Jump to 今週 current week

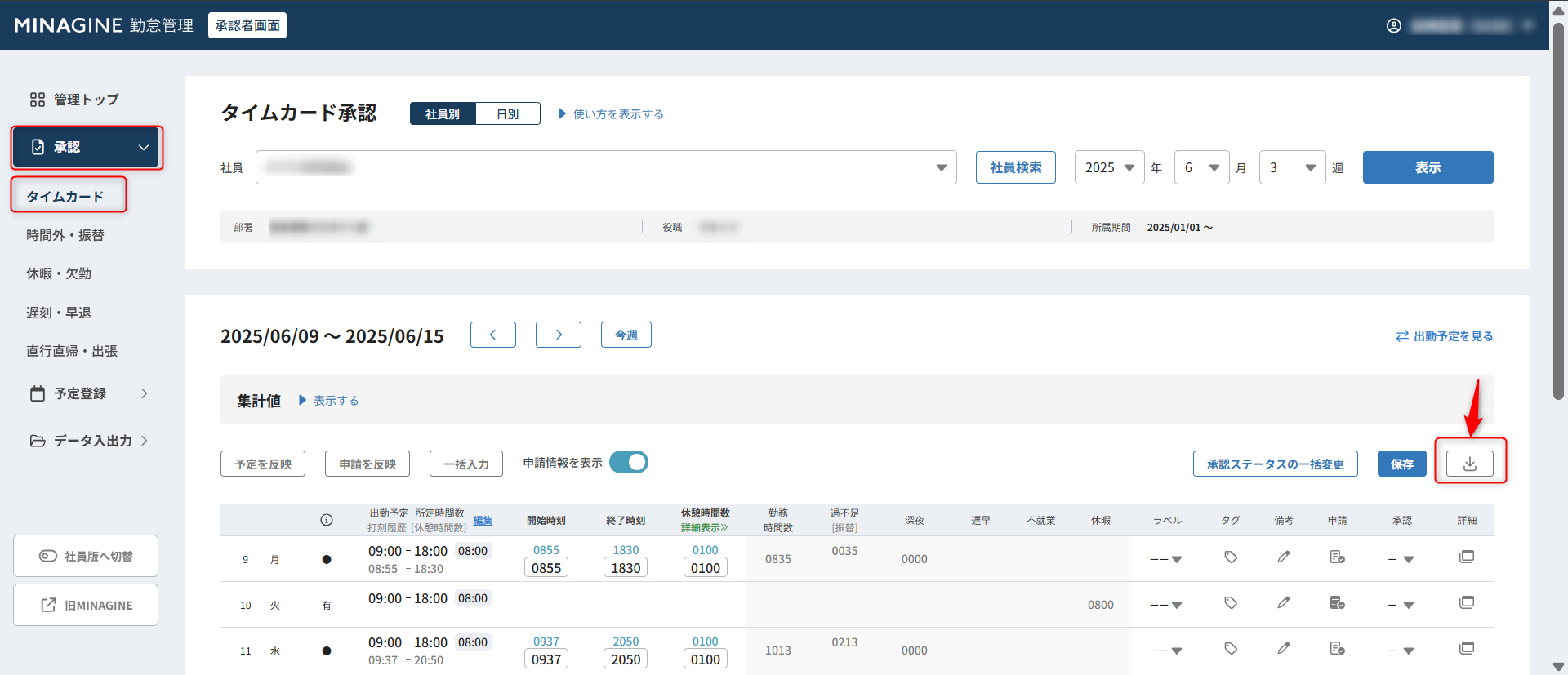coord(626,335)
